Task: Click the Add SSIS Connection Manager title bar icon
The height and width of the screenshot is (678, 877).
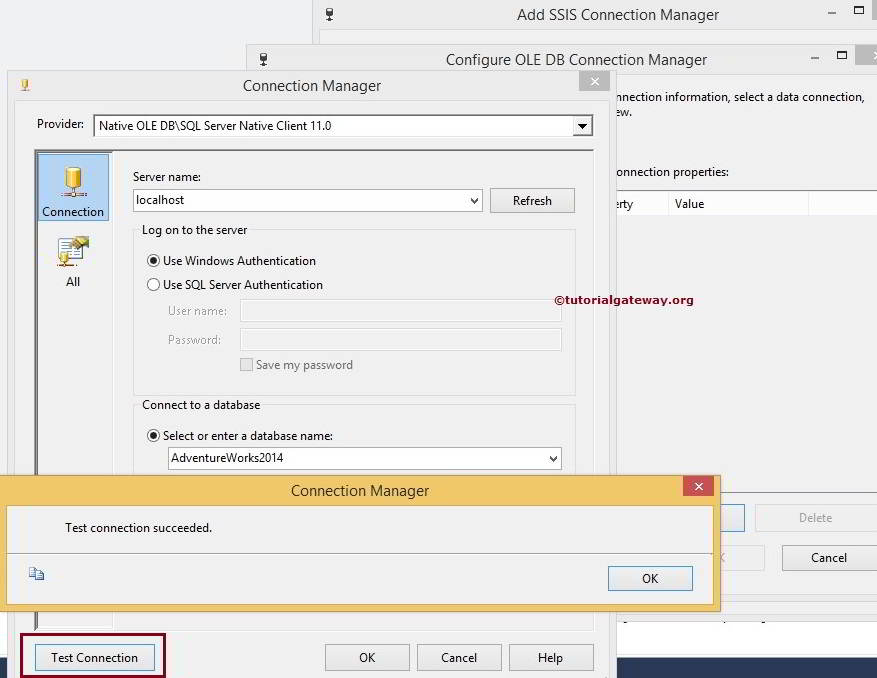Action: coord(328,14)
